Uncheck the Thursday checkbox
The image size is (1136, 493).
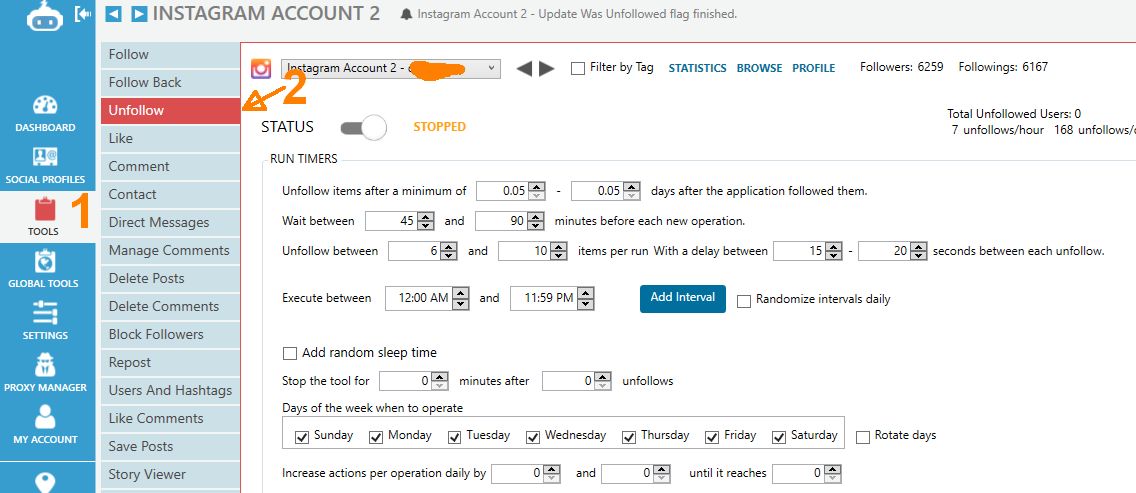click(x=628, y=436)
